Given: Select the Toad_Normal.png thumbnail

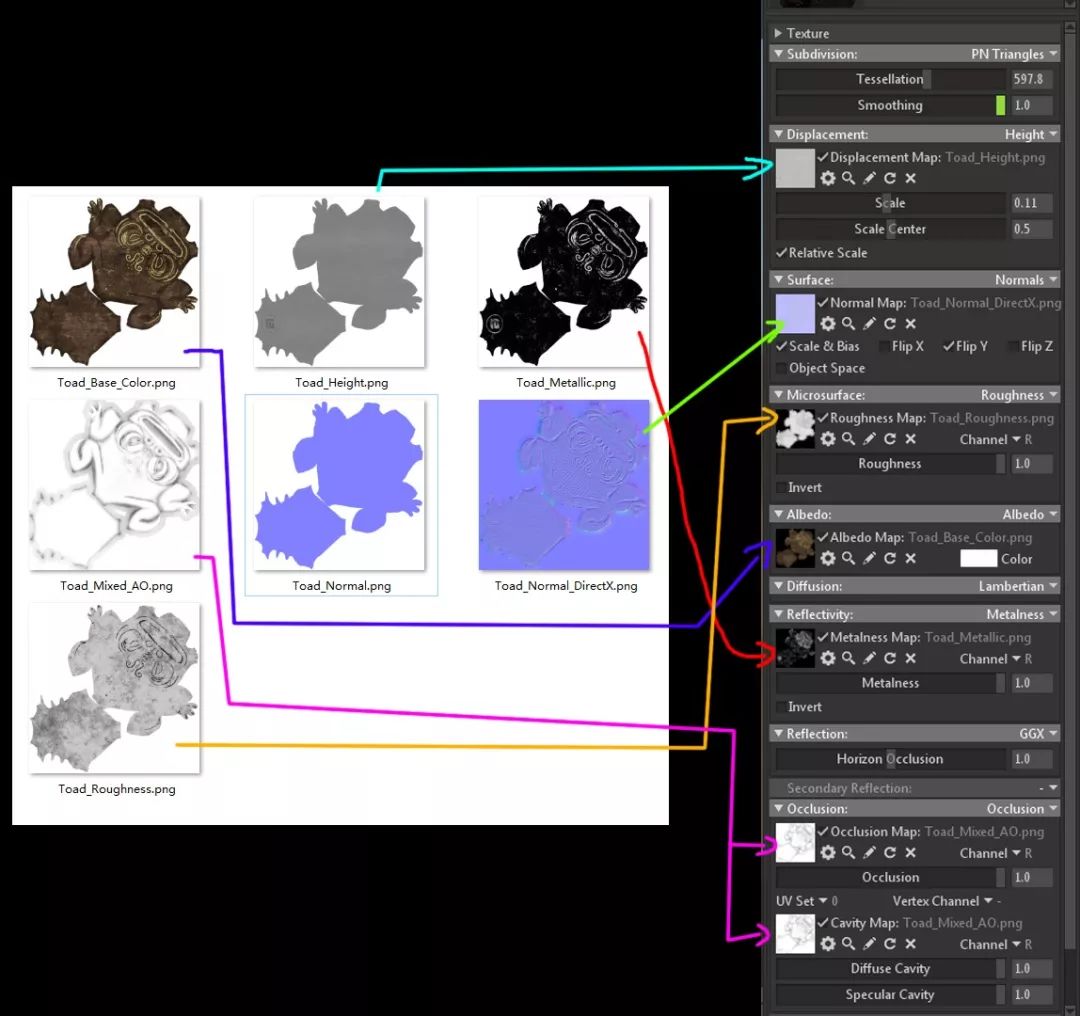Looking at the screenshot, I should point(340,485).
